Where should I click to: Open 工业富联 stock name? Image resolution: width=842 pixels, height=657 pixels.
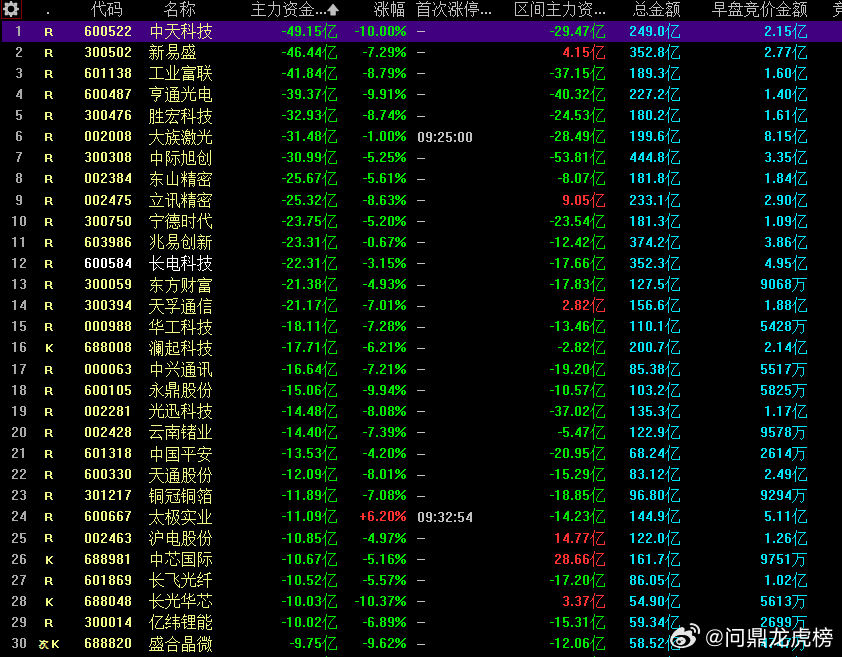tap(180, 74)
